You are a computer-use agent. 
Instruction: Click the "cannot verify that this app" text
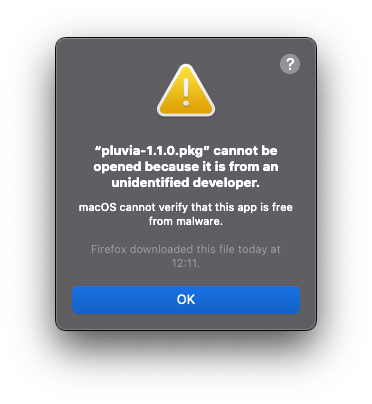tap(188, 207)
